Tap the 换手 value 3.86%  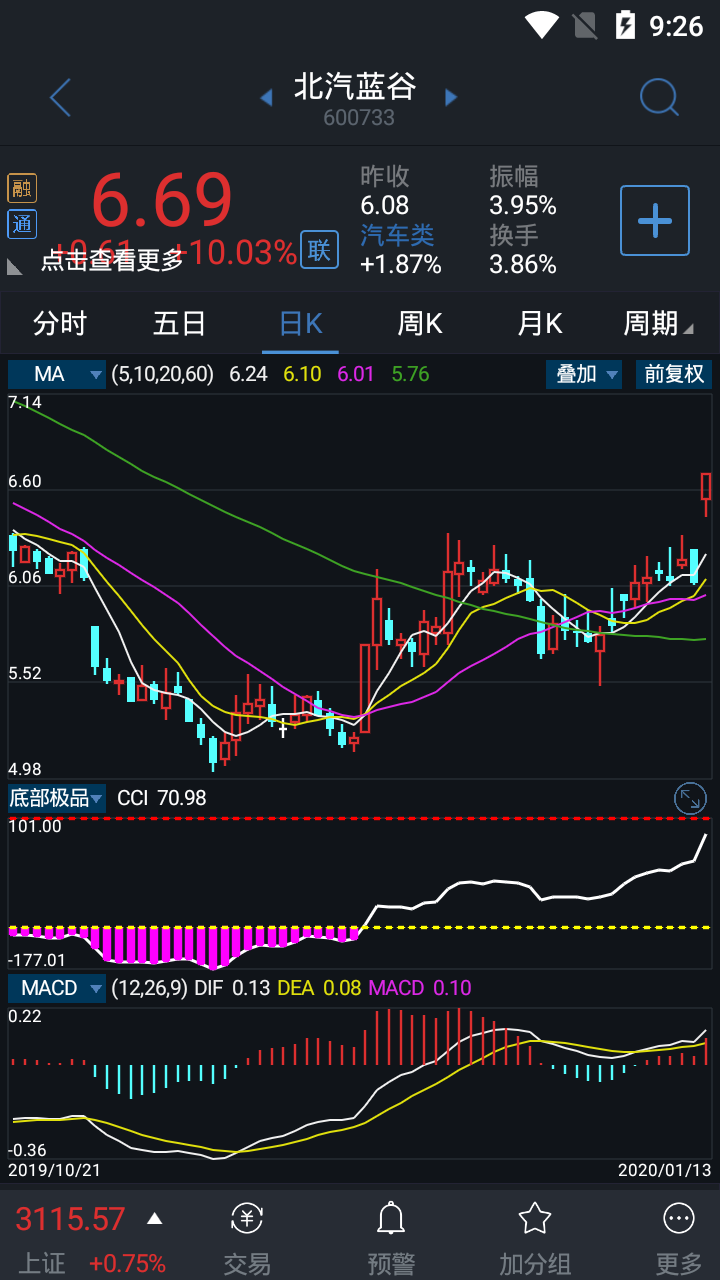pyautogui.click(x=523, y=264)
